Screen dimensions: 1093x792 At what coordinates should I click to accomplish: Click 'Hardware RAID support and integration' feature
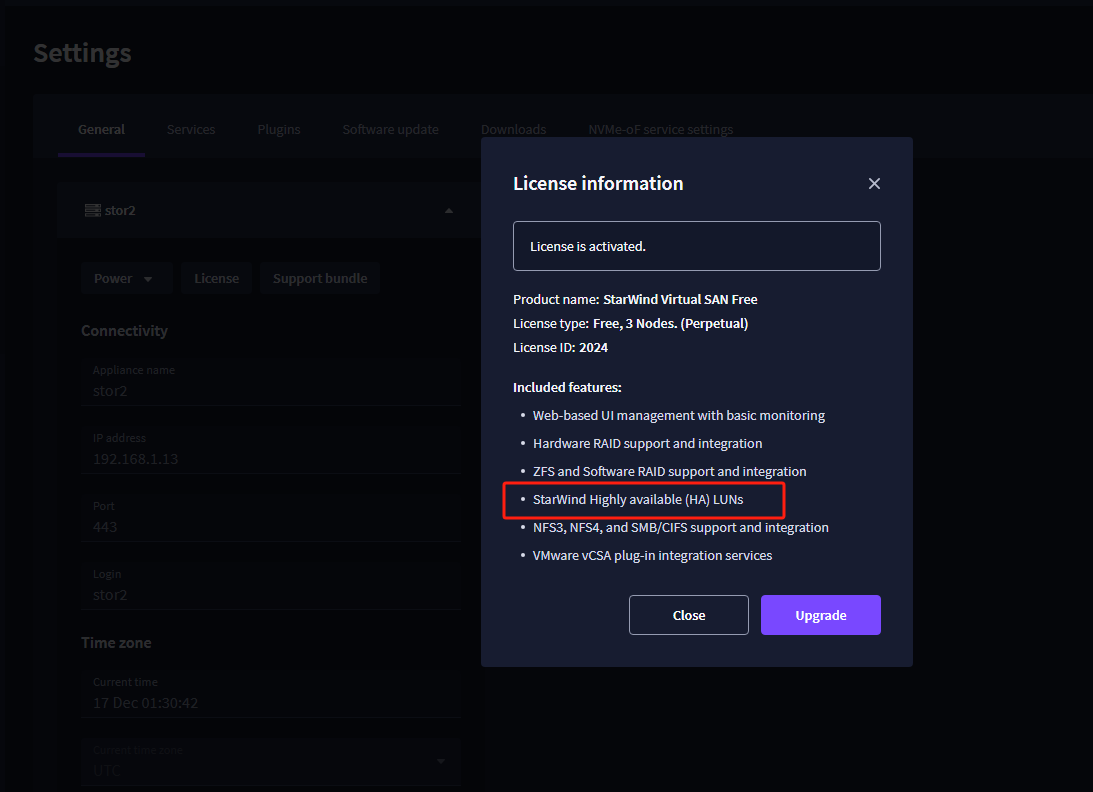647,443
